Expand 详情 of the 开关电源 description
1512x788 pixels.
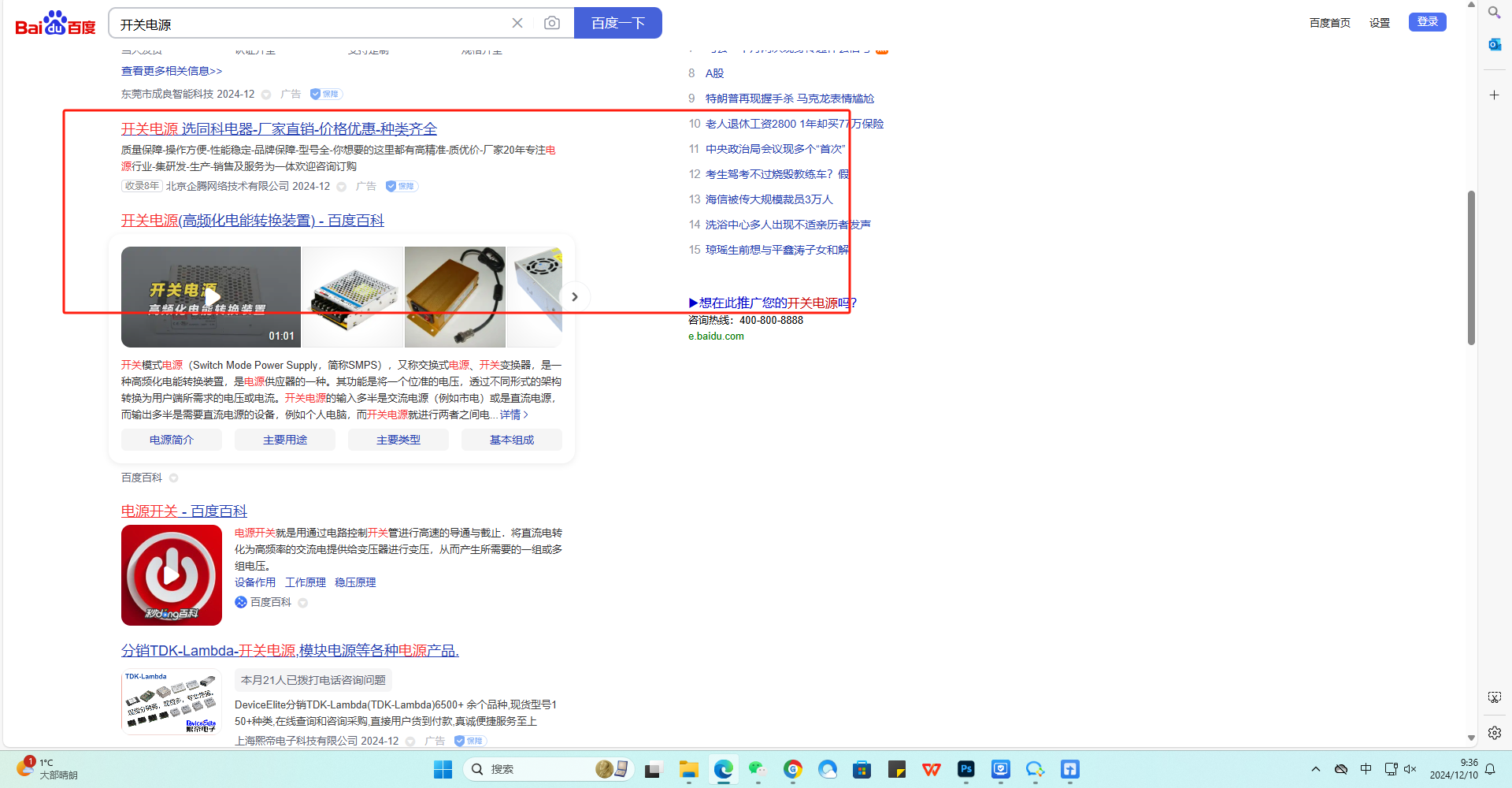coord(513,414)
